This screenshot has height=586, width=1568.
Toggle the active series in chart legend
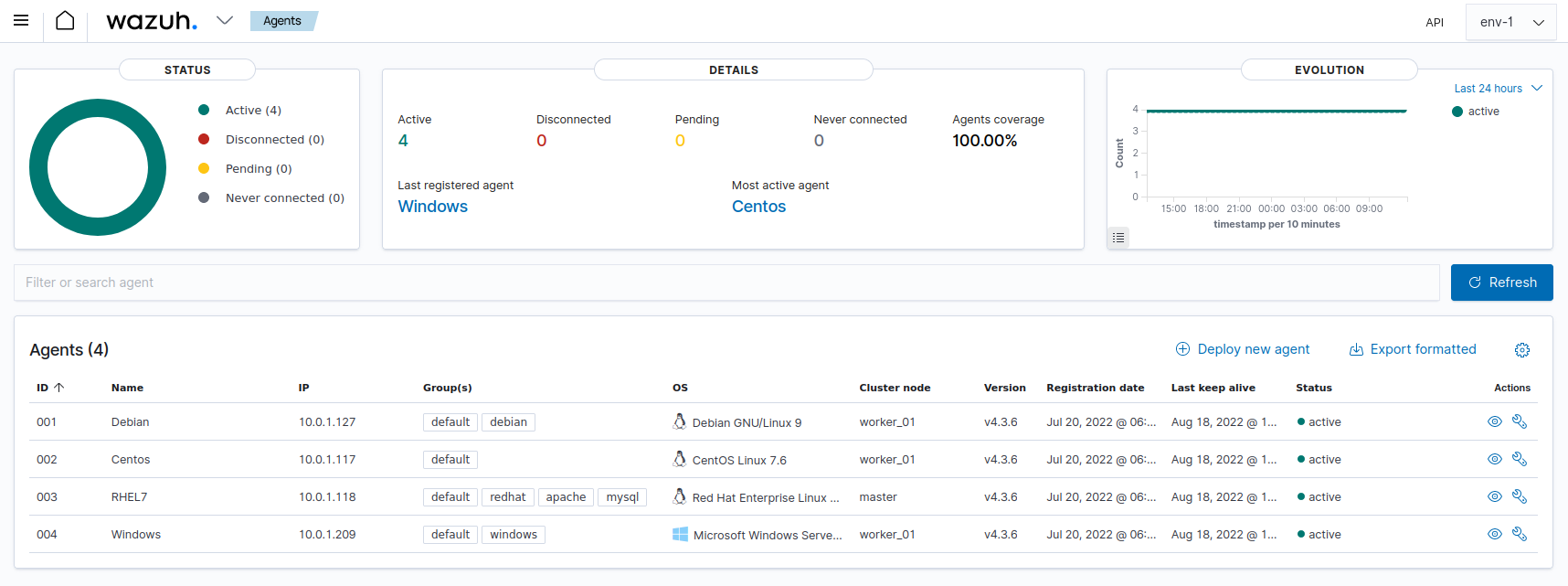point(1476,112)
